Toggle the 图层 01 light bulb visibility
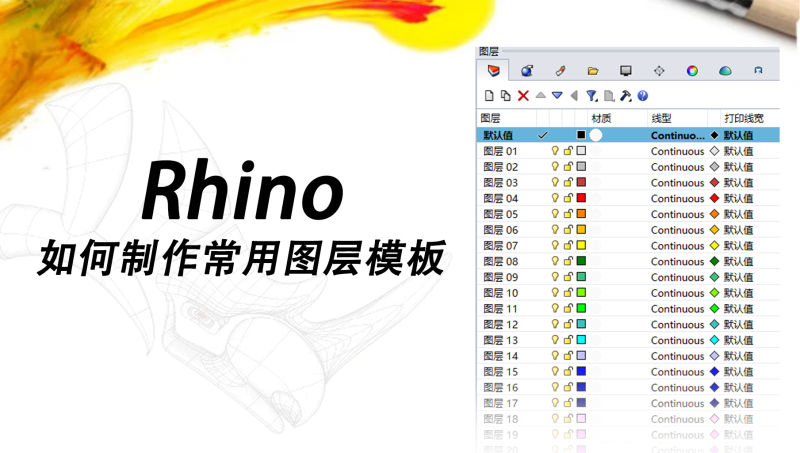This screenshot has height=453, width=800. coord(555,151)
